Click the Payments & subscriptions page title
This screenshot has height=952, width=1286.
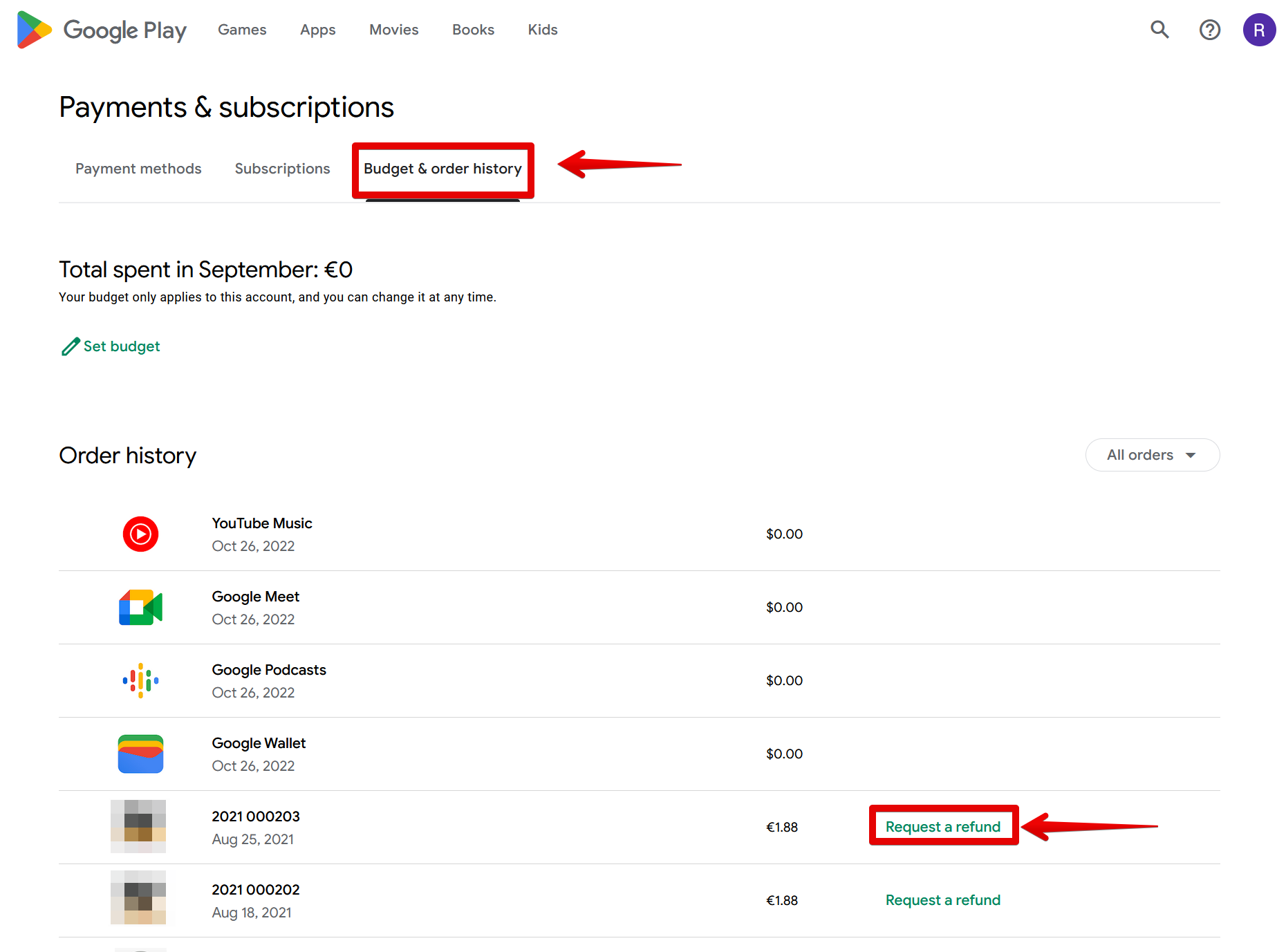pos(227,107)
